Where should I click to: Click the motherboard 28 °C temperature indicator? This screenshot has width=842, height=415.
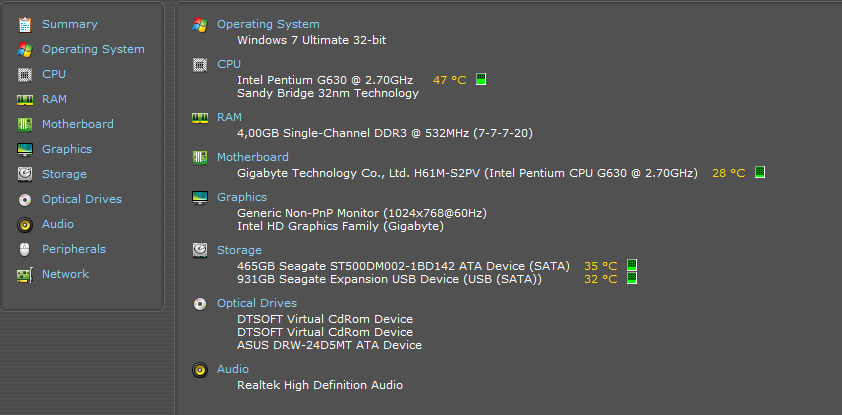click(x=760, y=173)
